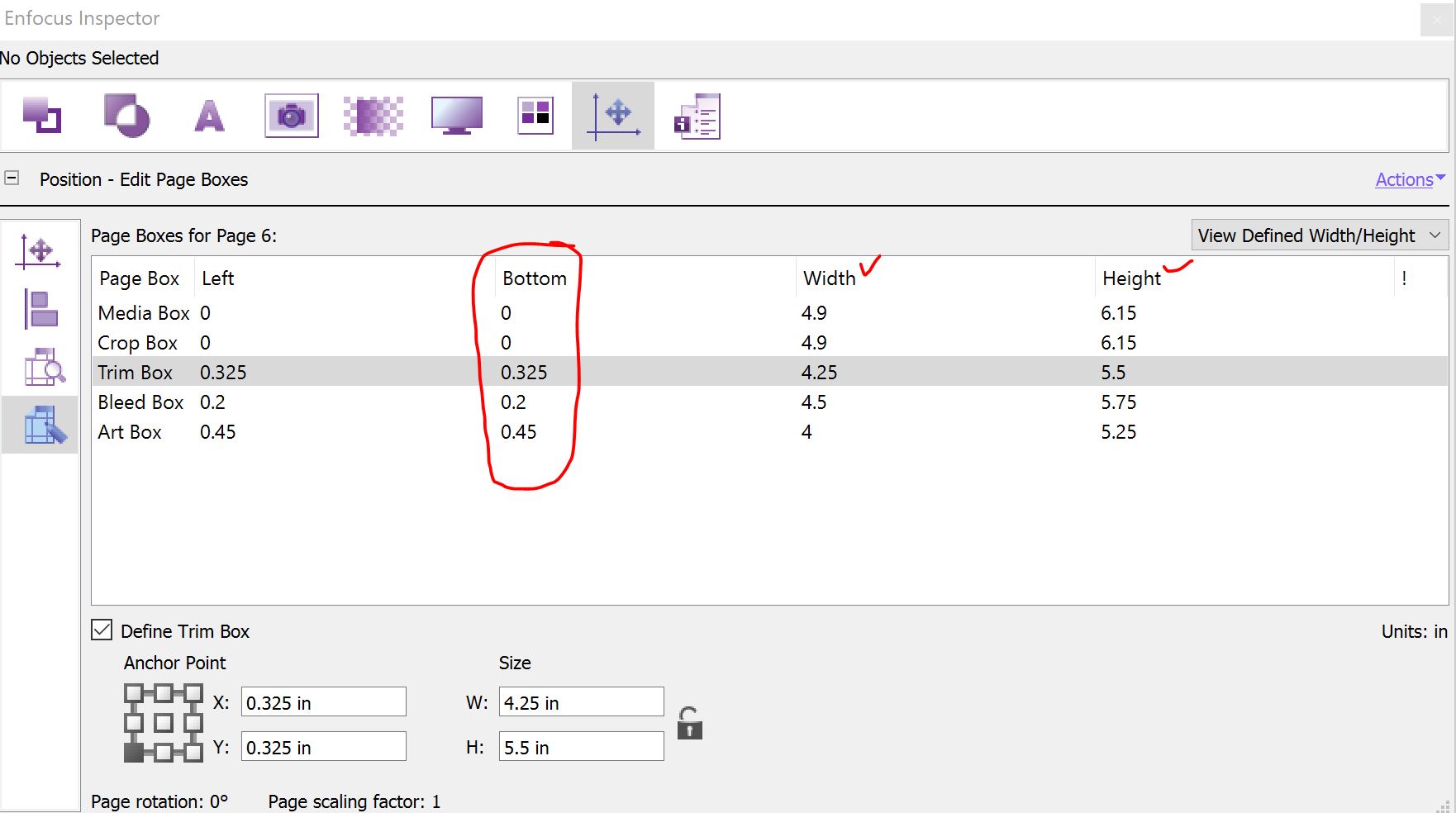
Task: Open the Prepress checkered pattern icon
Action: [374, 116]
